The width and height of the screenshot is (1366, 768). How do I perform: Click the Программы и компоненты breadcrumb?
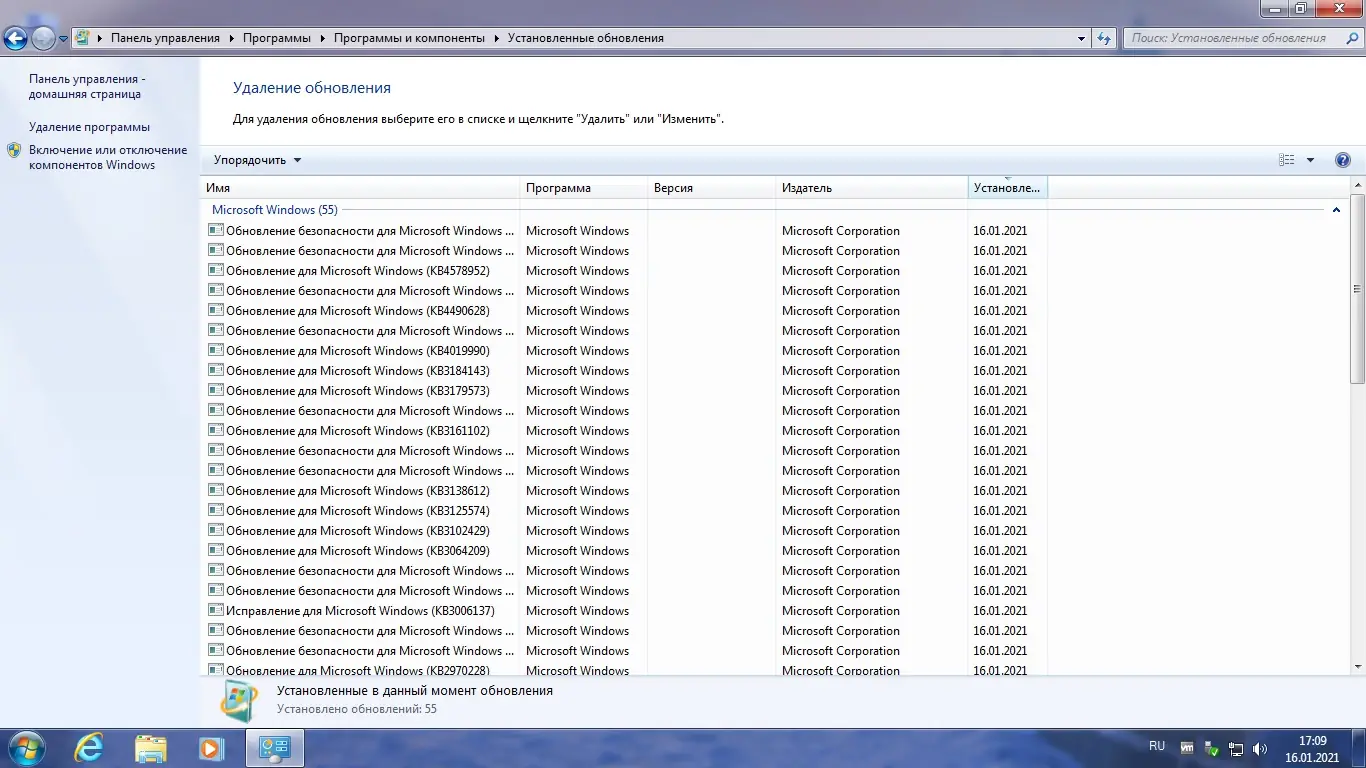tap(409, 38)
